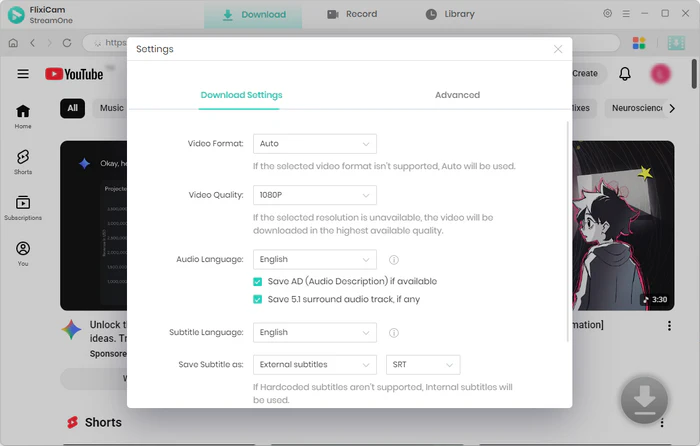
Task: Open Subscriptions in the YouTube sidebar
Action: tap(23, 208)
